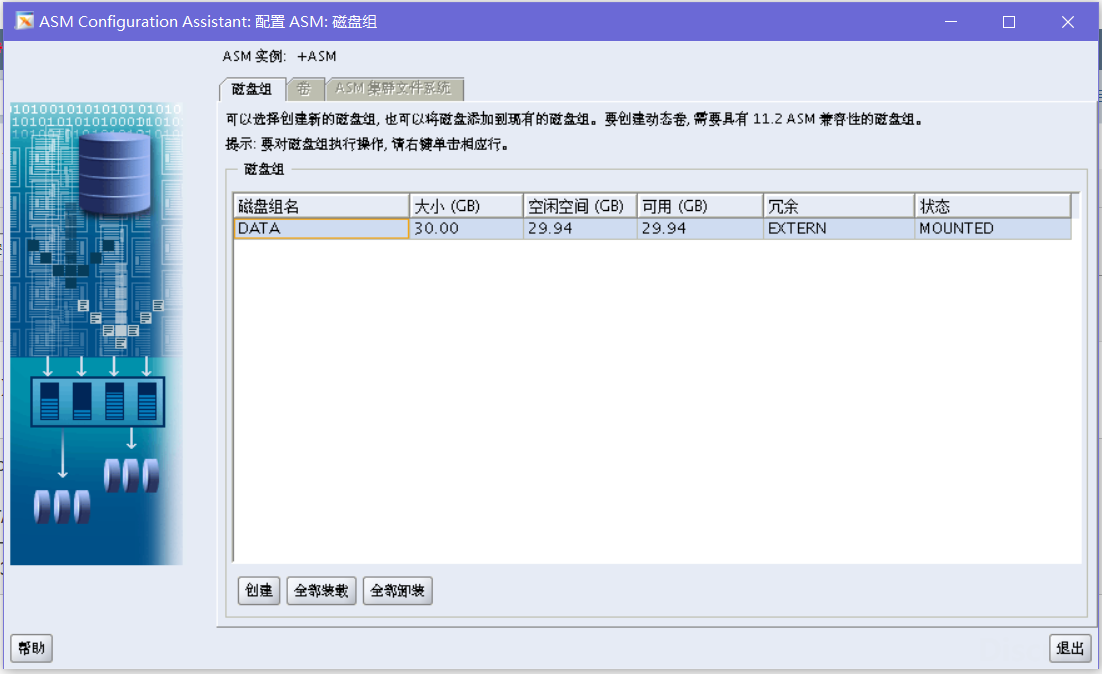The image size is (1102, 674).
Task: Click the MOUNTED status cell
Action: pyautogui.click(x=992, y=229)
